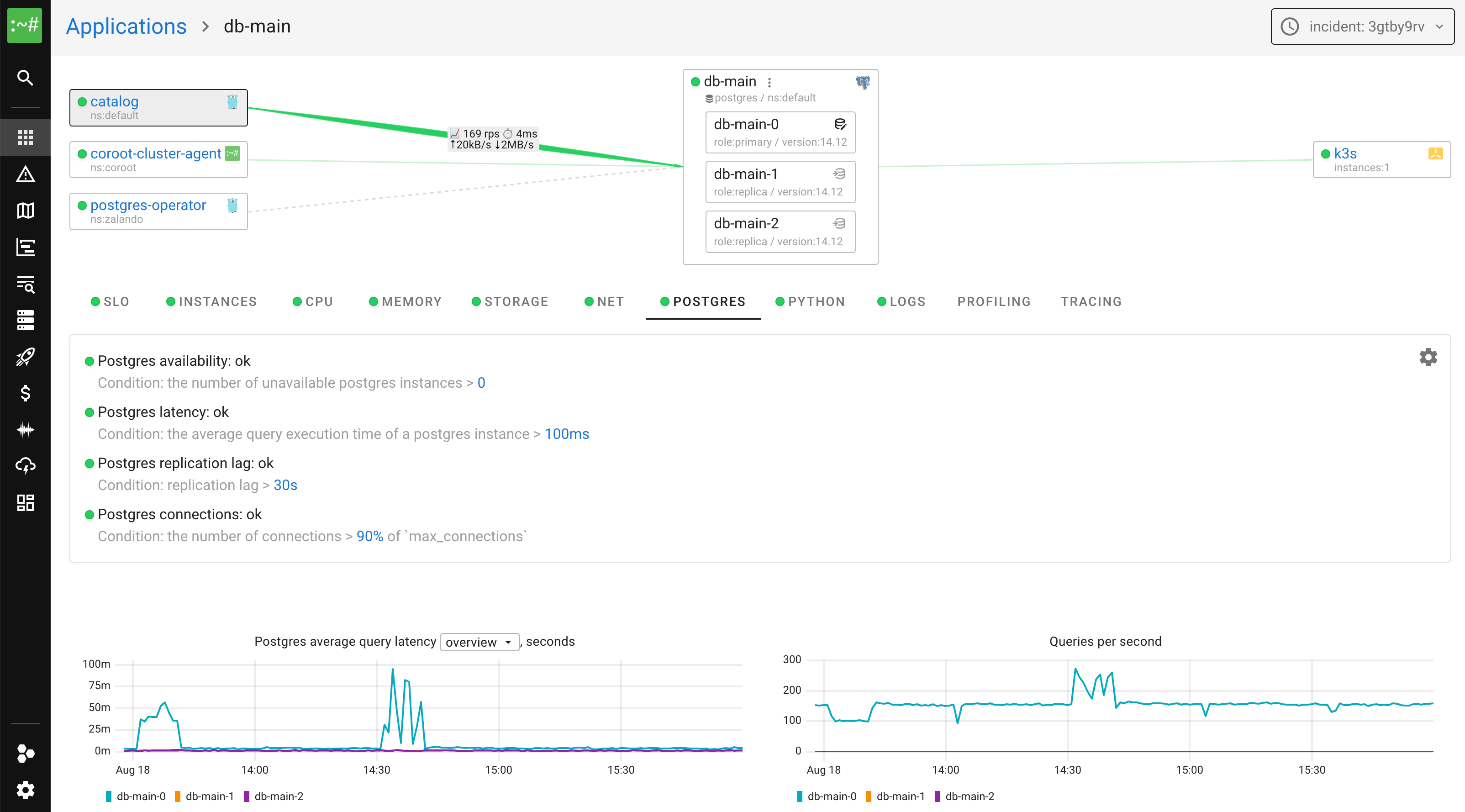1465x812 pixels.
Task: Change the query latency chart to another view mode
Action: pyautogui.click(x=479, y=641)
